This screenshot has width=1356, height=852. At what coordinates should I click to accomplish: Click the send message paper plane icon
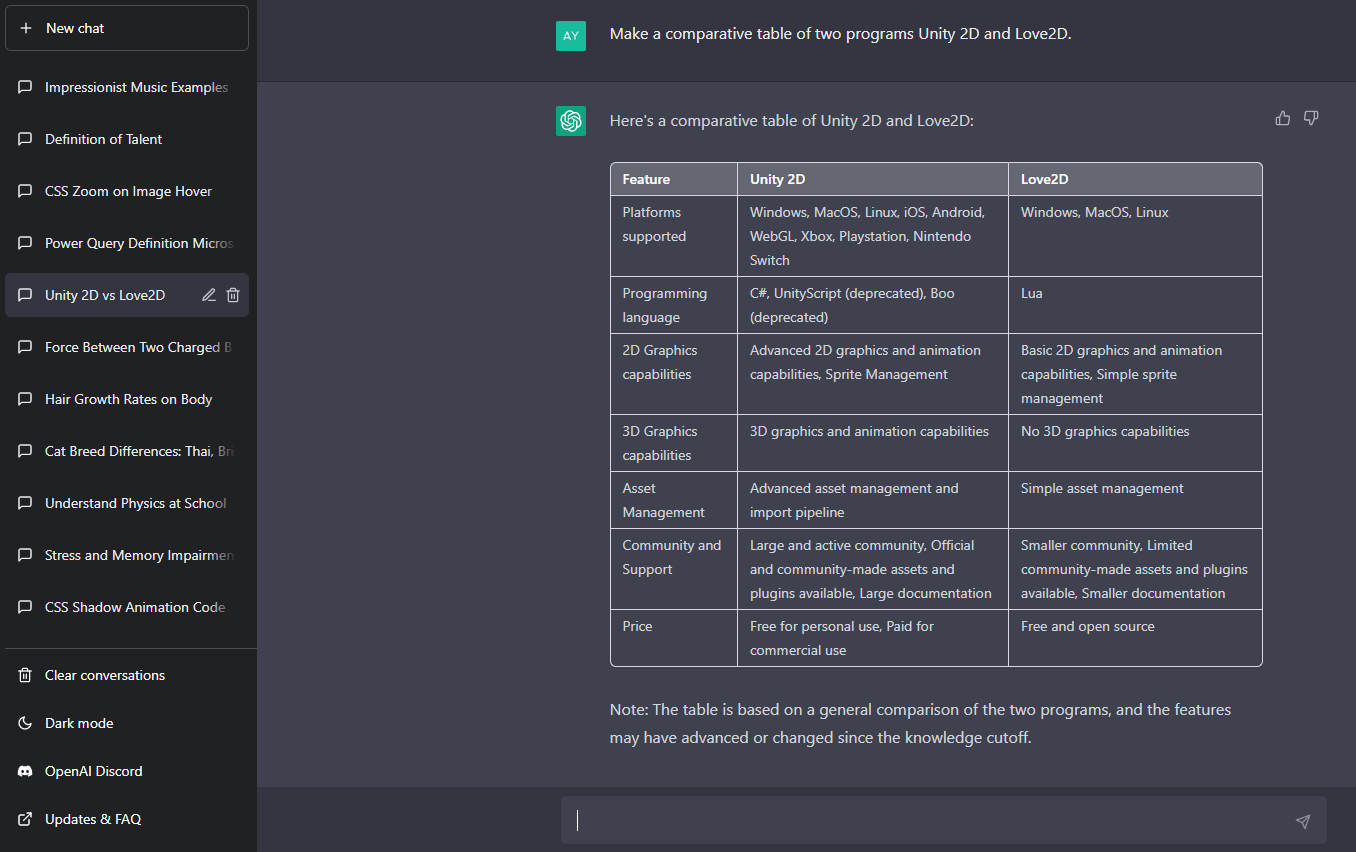[x=1303, y=821]
